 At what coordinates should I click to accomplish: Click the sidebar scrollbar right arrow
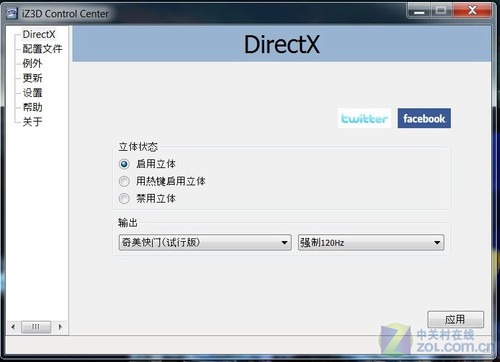pyautogui.click(x=60, y=327)
